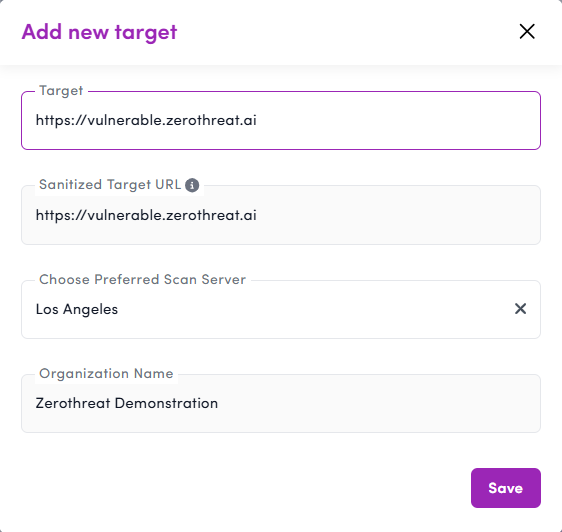This screenshot has height=532, width=562.
Task: Click the Organization Name label
Action: click(106, 374)
